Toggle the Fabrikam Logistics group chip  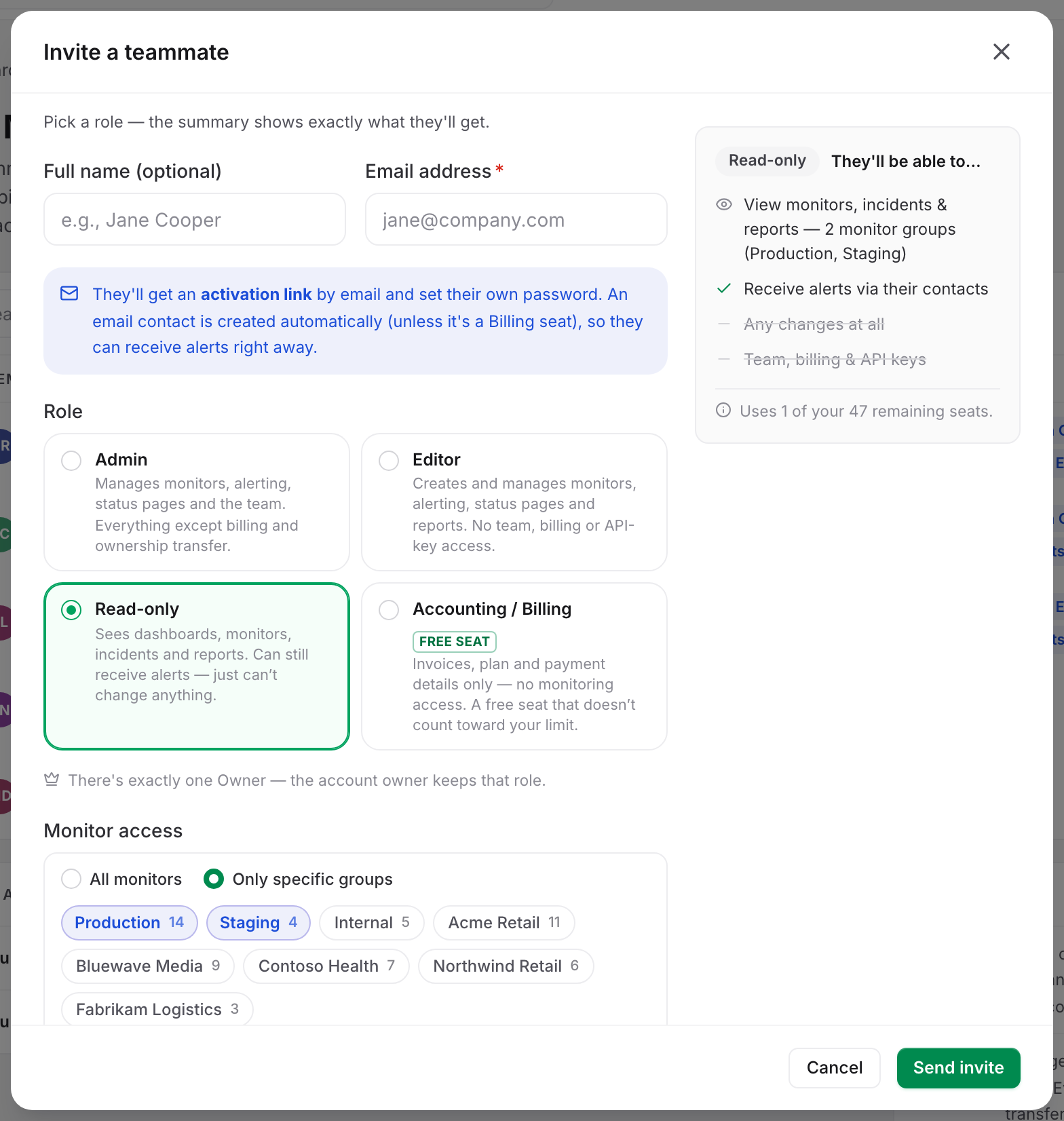click(157, 1010)
